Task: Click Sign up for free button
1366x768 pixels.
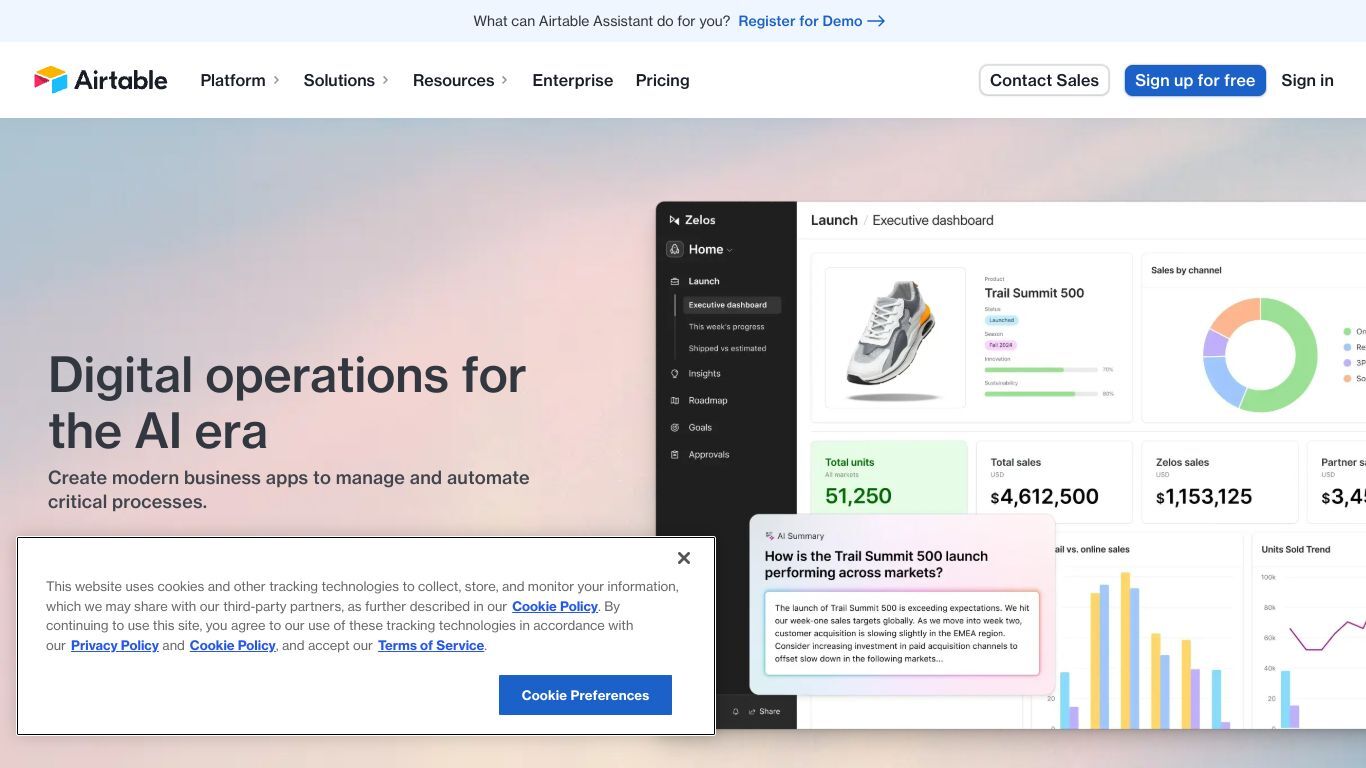Action: click(1195, 80)
